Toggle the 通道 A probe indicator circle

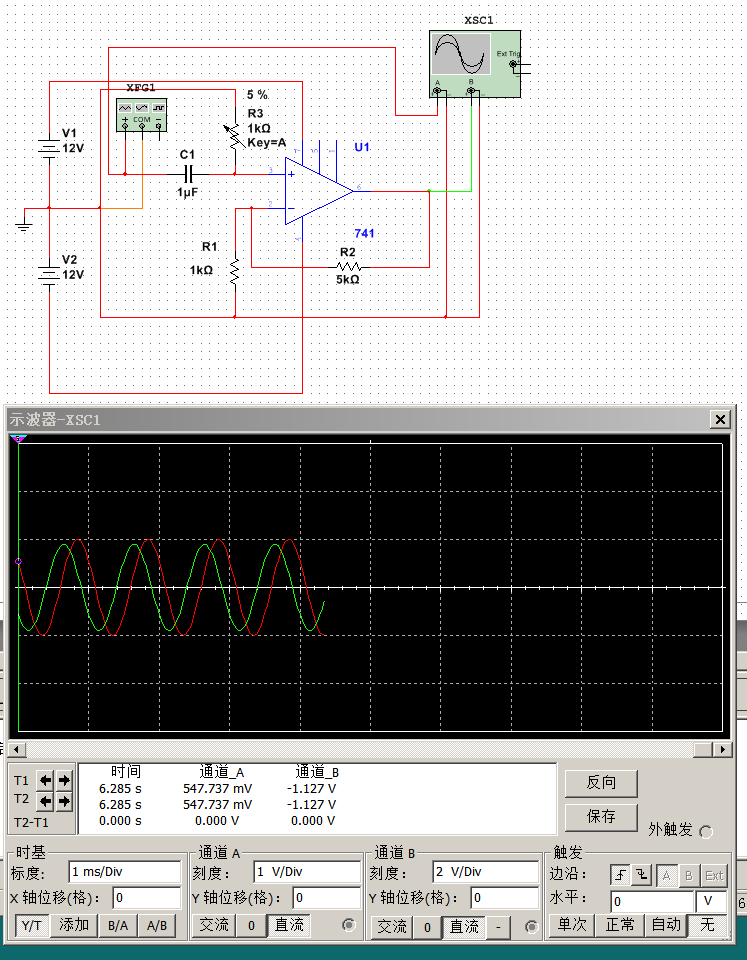click(349, 925)
